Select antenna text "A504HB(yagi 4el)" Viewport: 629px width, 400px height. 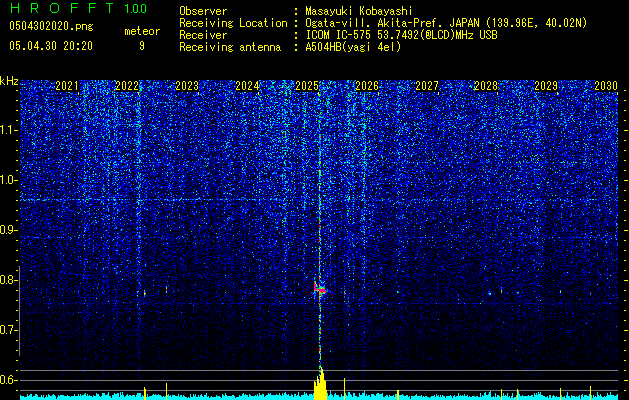353,47
